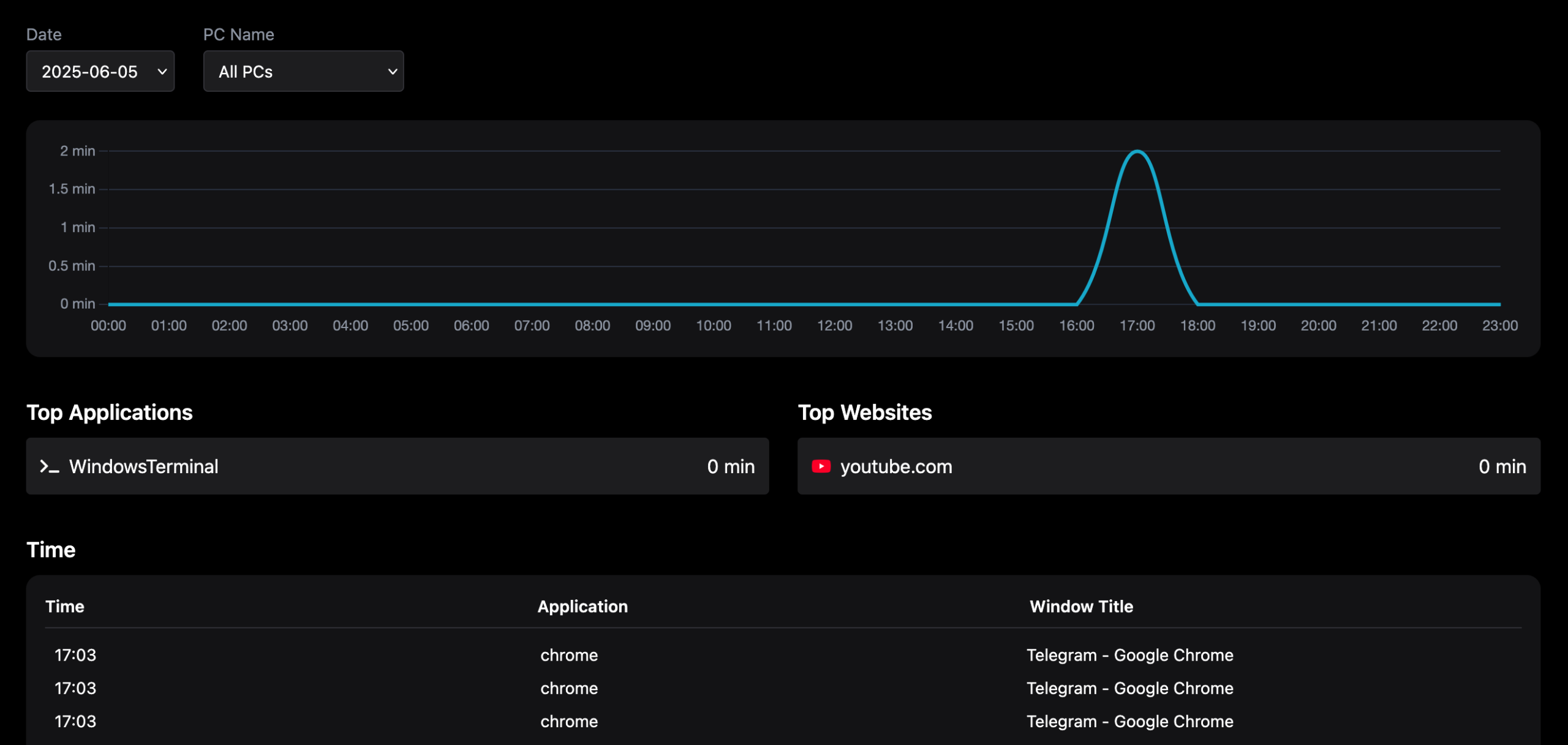1568x745 pixels.
Task: Click the PC Name dropdown chevron arrow
Action: click(393, 72)
